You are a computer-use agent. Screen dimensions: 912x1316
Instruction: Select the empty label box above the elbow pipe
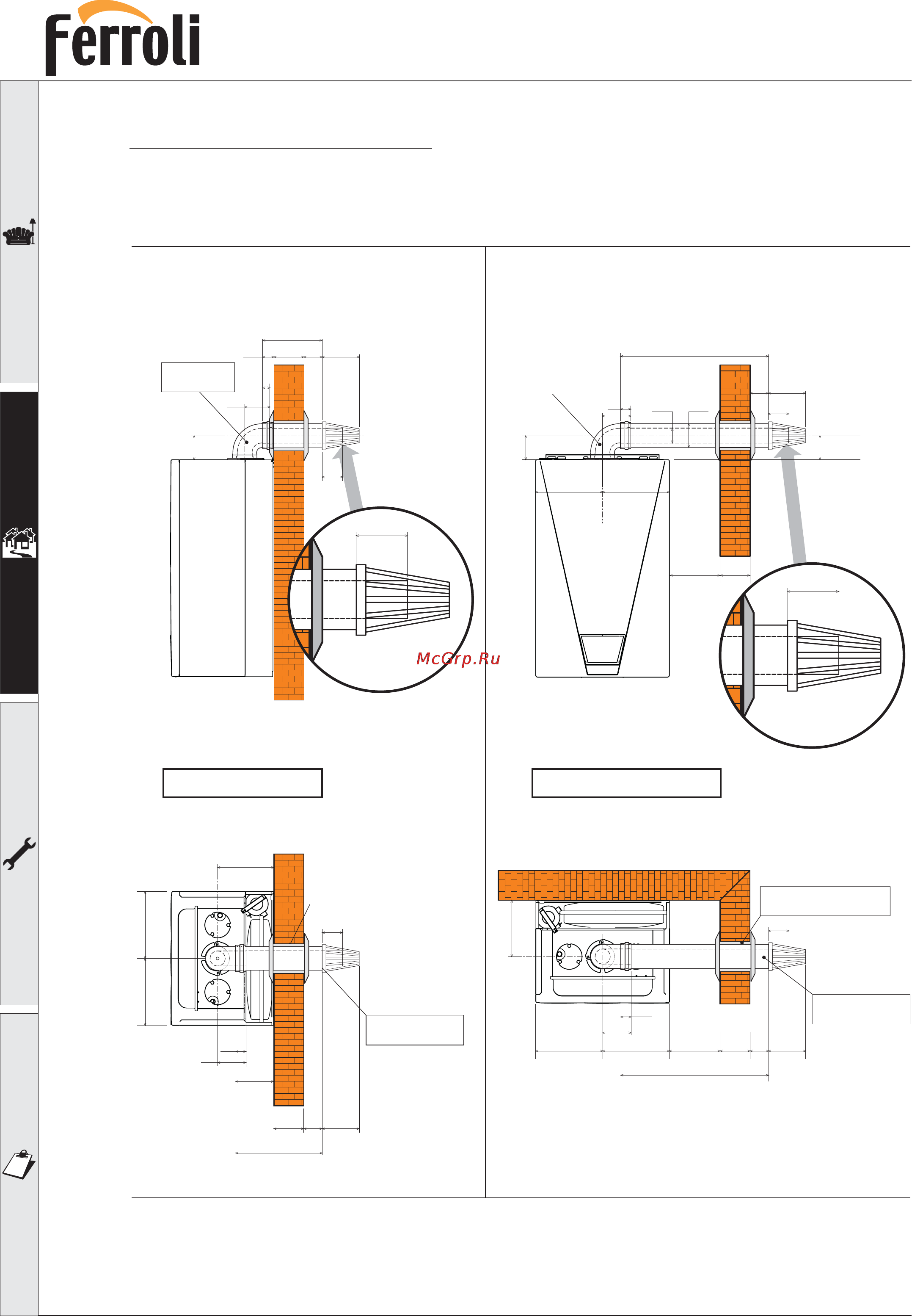click(198, 377)
